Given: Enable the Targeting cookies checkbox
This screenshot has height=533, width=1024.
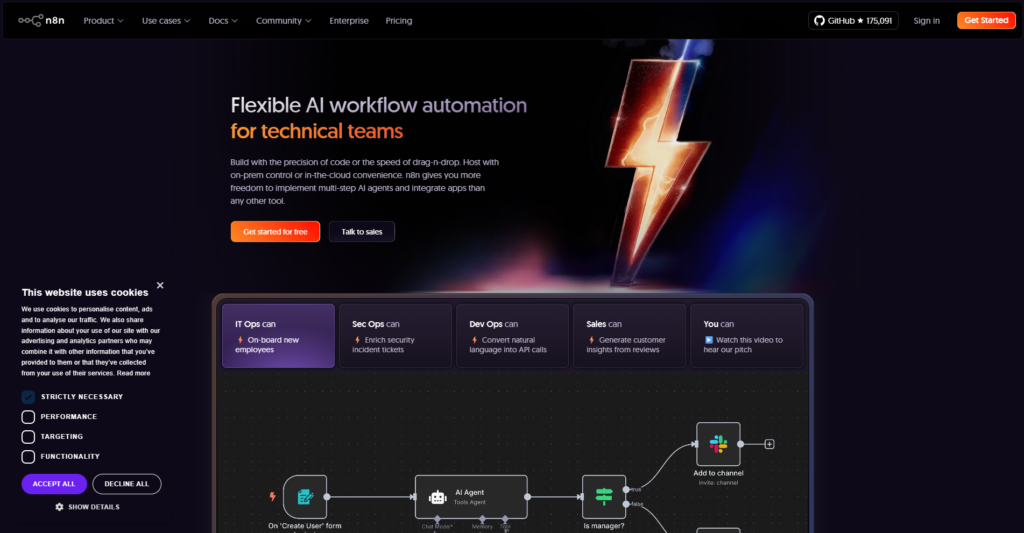Looking at the screenshot, I should click(28, 437).
